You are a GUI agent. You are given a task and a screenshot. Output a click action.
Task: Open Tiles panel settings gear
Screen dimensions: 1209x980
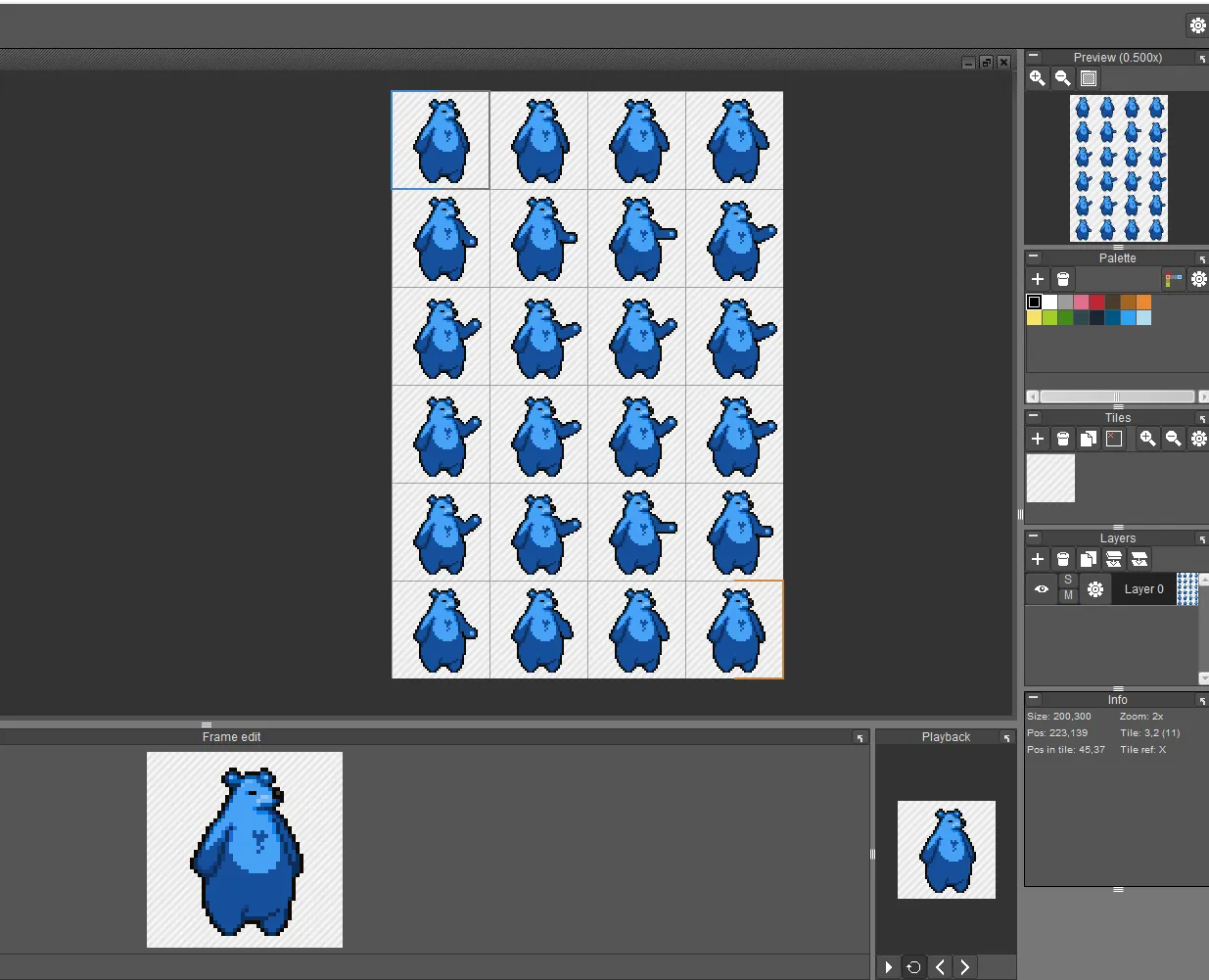(x=1198, y=439)
